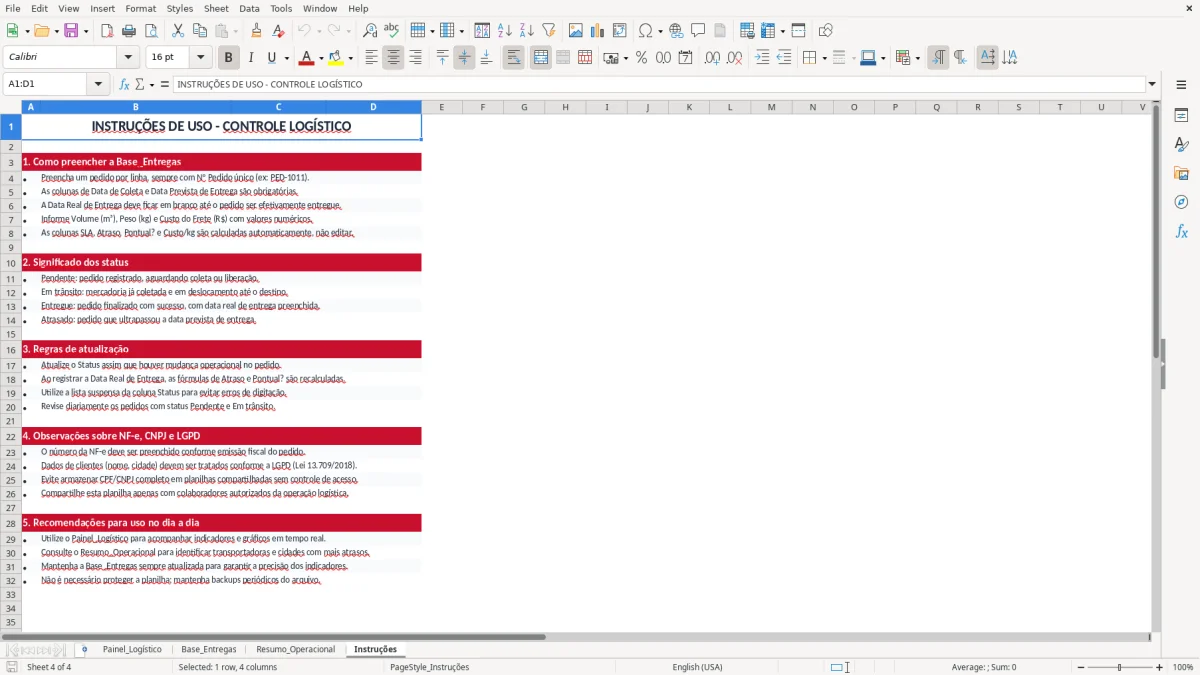Format cell as date
1200x675 pixels.
pyautogui.click(x=685, y=58)
